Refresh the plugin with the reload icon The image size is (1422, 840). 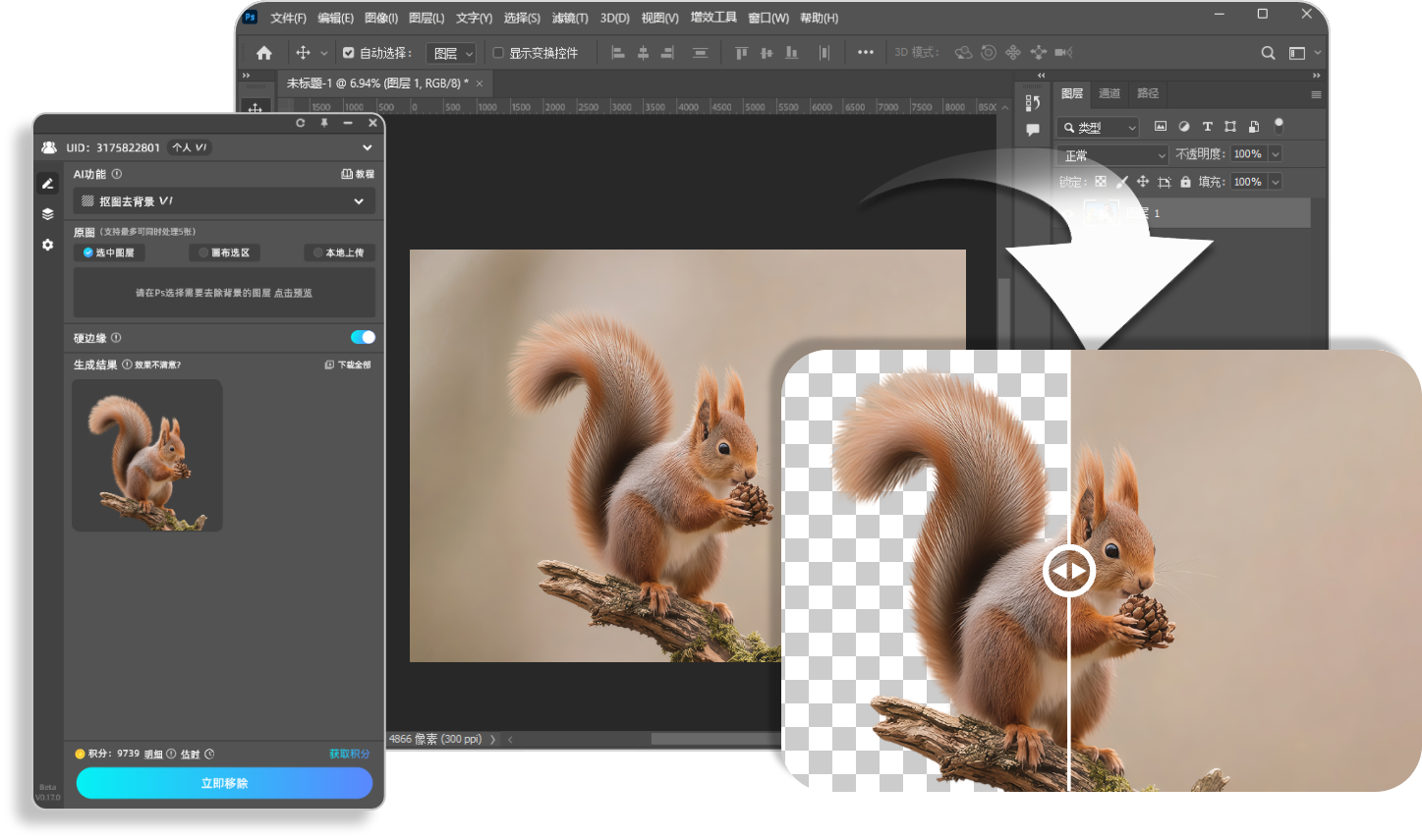[x=301, y=123]
